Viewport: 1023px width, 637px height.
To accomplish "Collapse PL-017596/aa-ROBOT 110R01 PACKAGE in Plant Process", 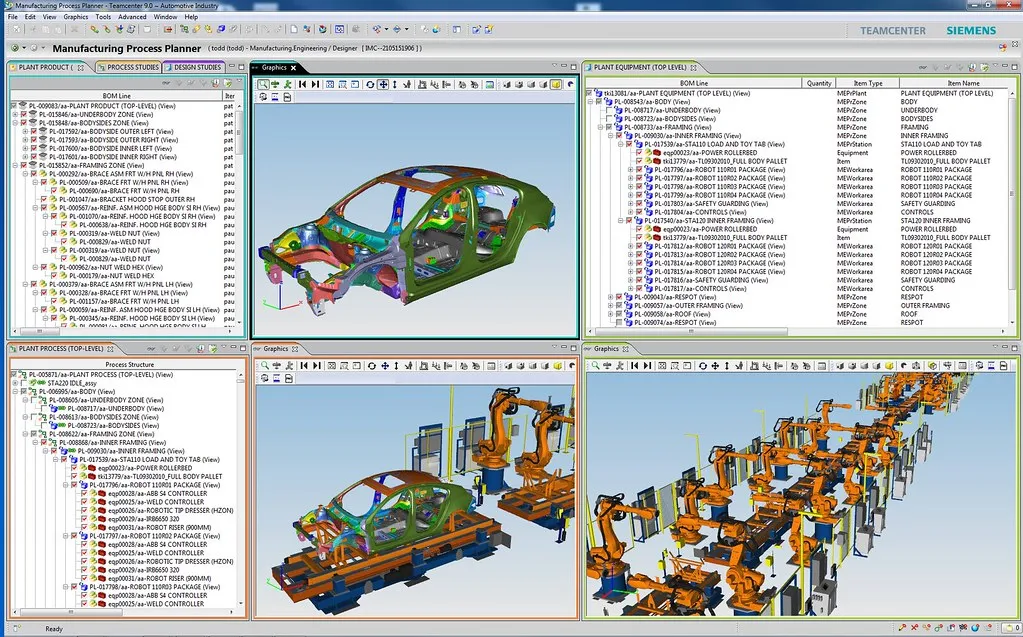I will (x=65, y=485).
